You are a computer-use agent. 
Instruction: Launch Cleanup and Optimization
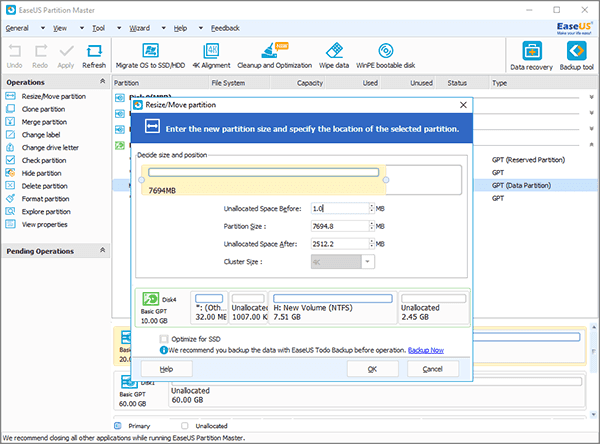pos(274,56)
